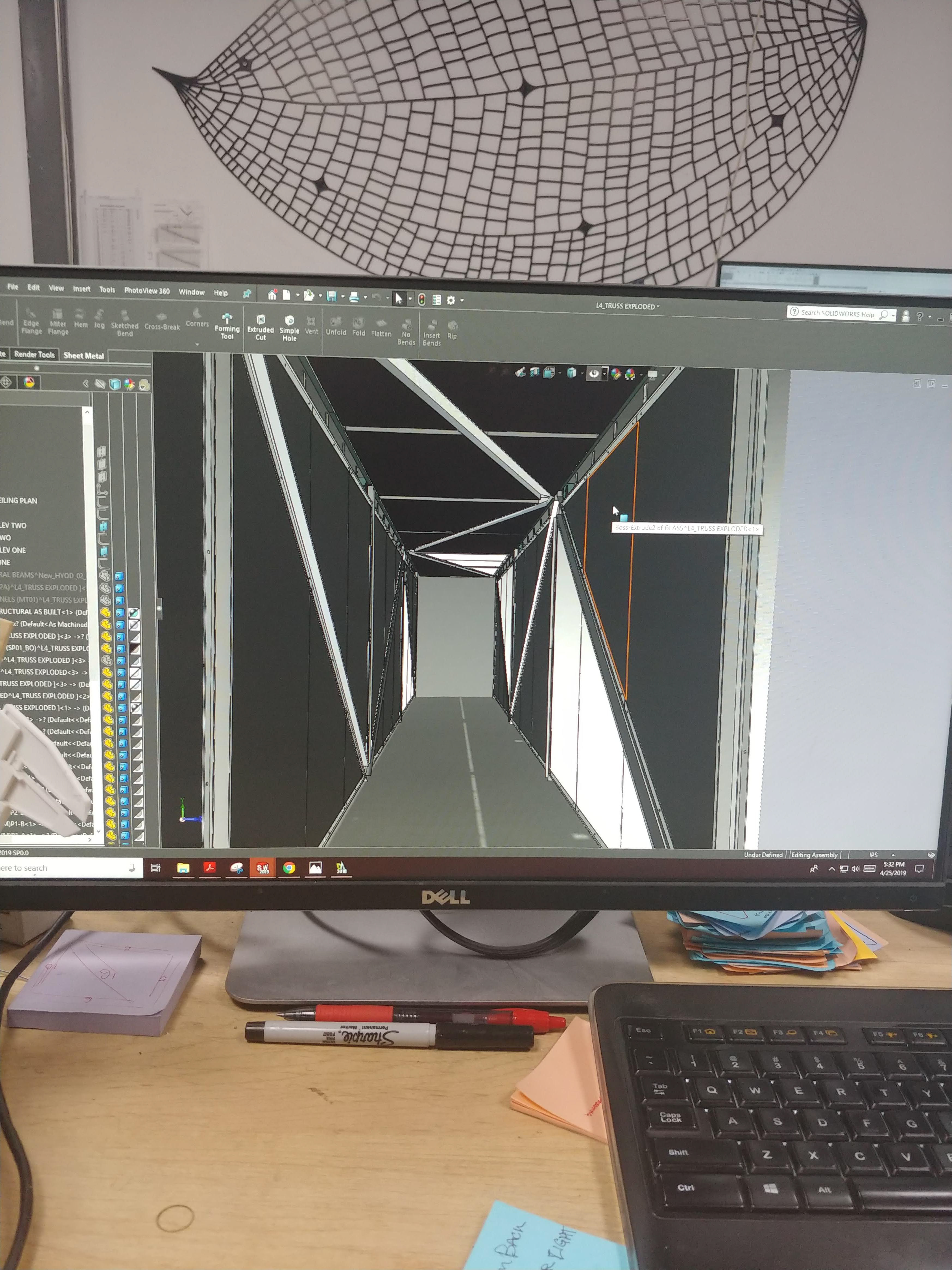Click the Rebuild traffic light icon
The width and height of the screenshot is (952, 1270).
[x=422, y=299]
